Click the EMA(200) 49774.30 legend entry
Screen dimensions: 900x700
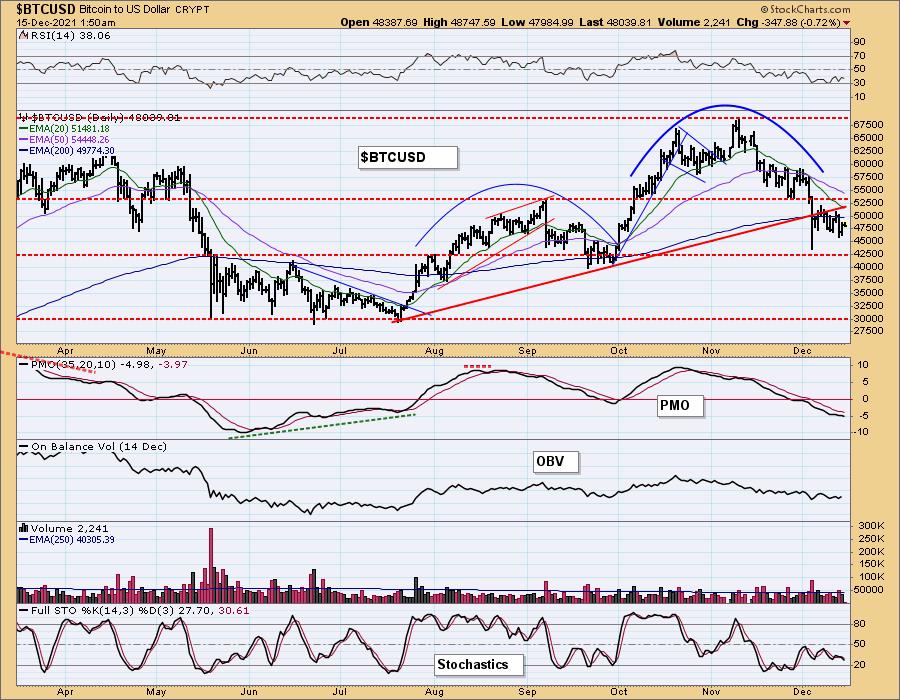pyautogui.click(x=72, y=150)
